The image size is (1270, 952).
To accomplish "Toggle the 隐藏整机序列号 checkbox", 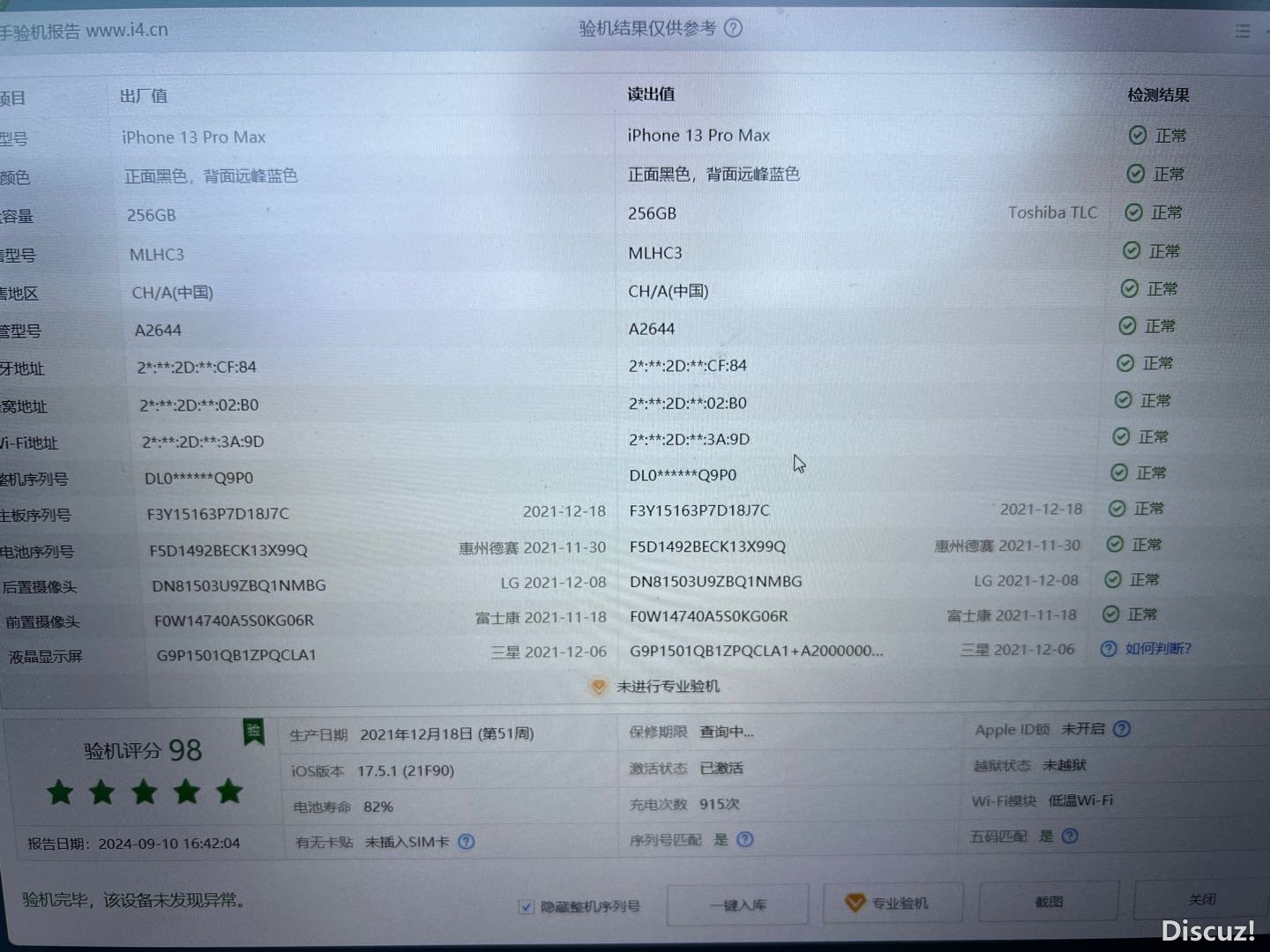I will 527,906.
